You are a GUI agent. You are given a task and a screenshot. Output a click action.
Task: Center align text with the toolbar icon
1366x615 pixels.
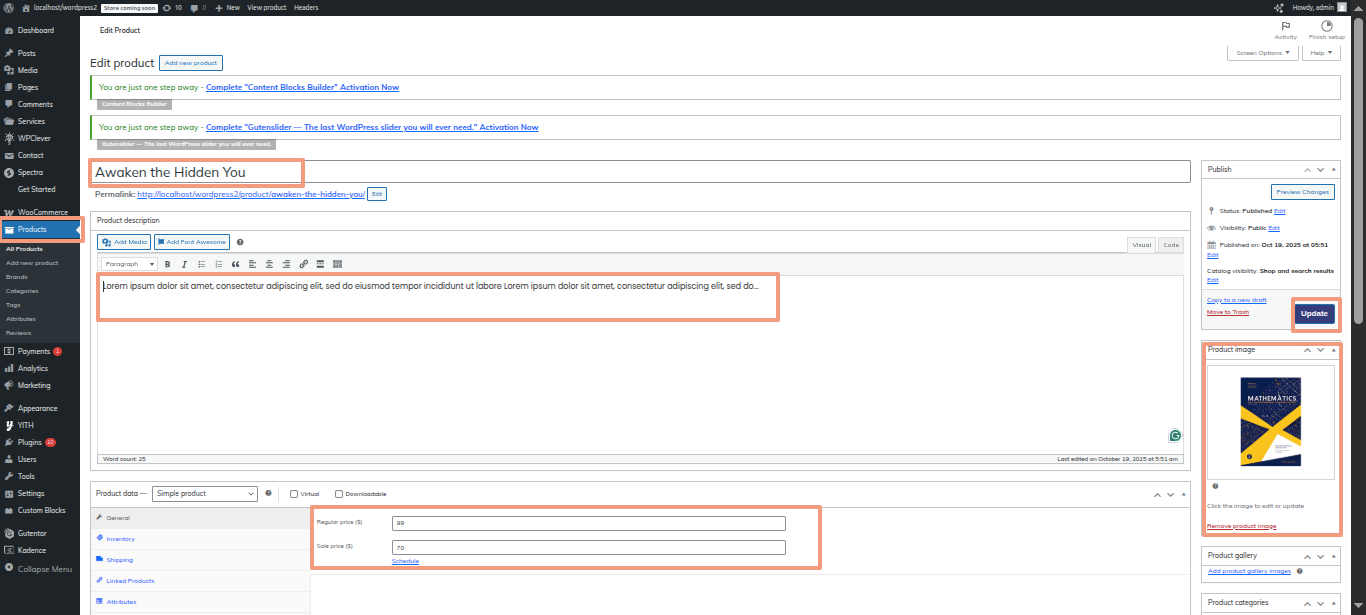[x=269, y=264]
